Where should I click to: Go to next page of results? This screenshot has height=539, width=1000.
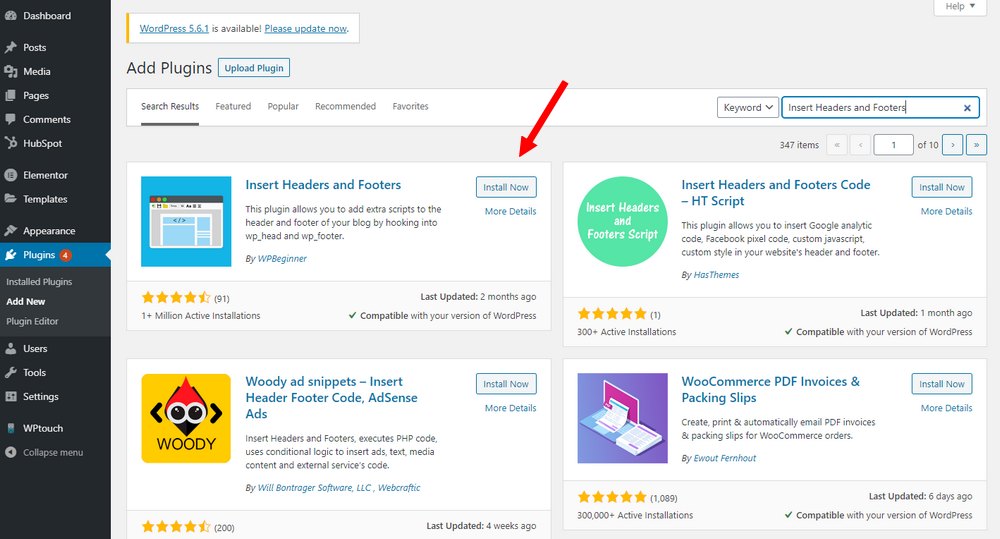(x=953, y=145)
